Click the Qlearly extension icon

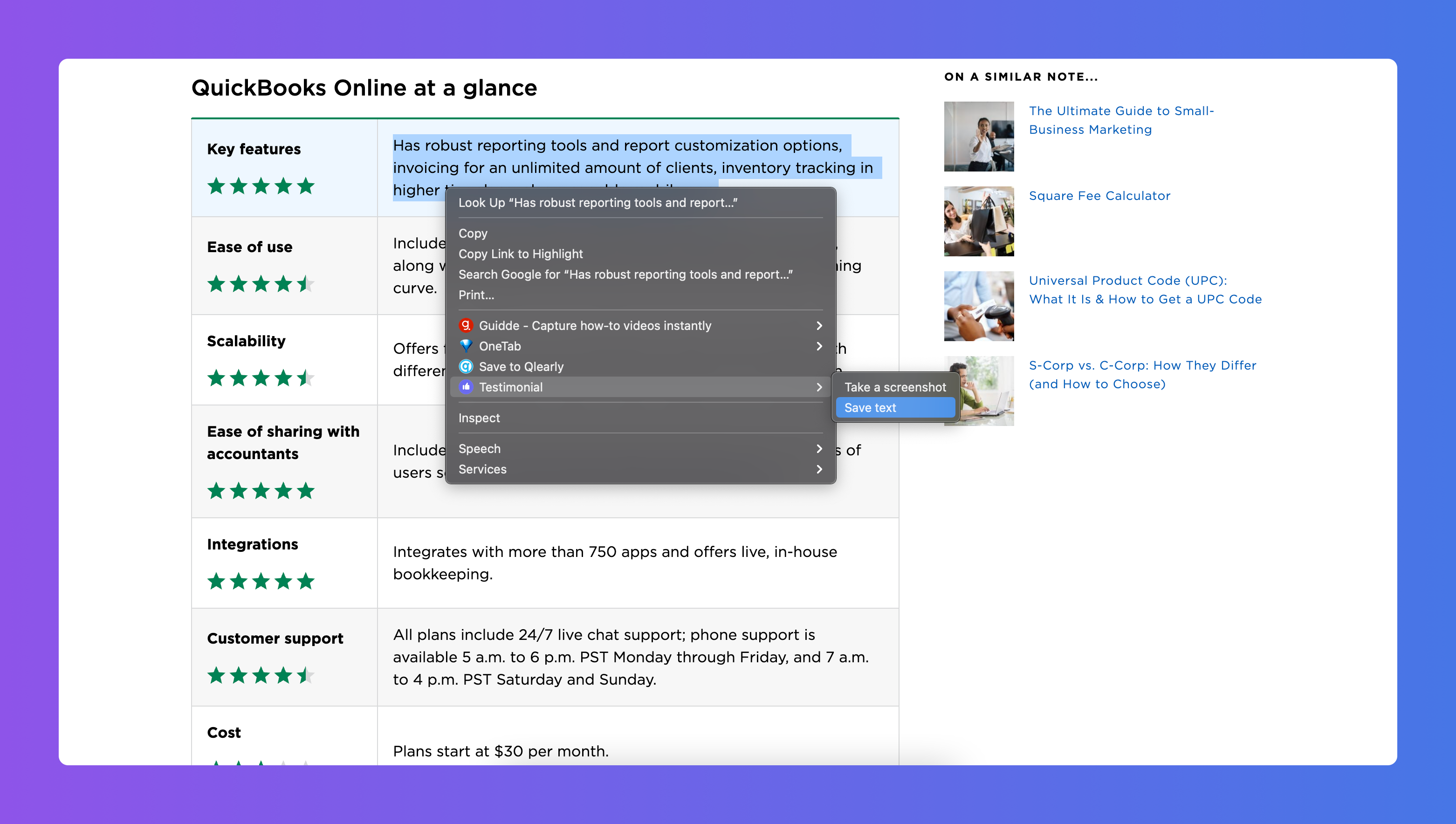point(465,366)
